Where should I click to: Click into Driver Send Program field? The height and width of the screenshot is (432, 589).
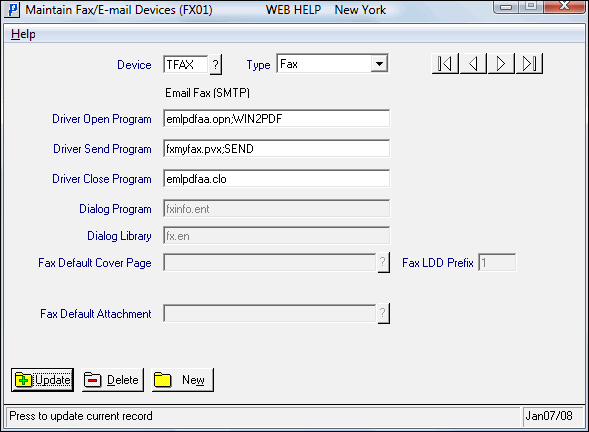[x=276, y=149]
